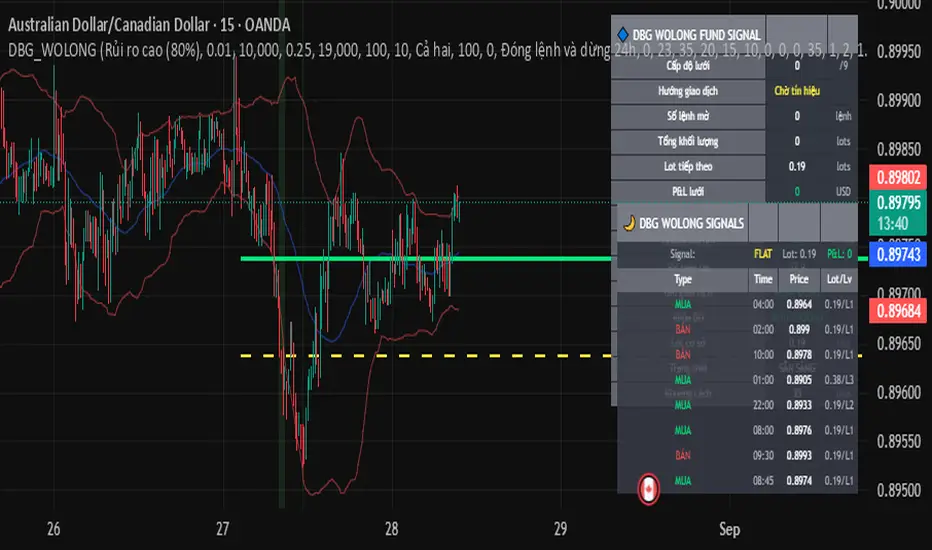Click the red 0.89802 price label
932x550 pixels.
coord(898,177)
